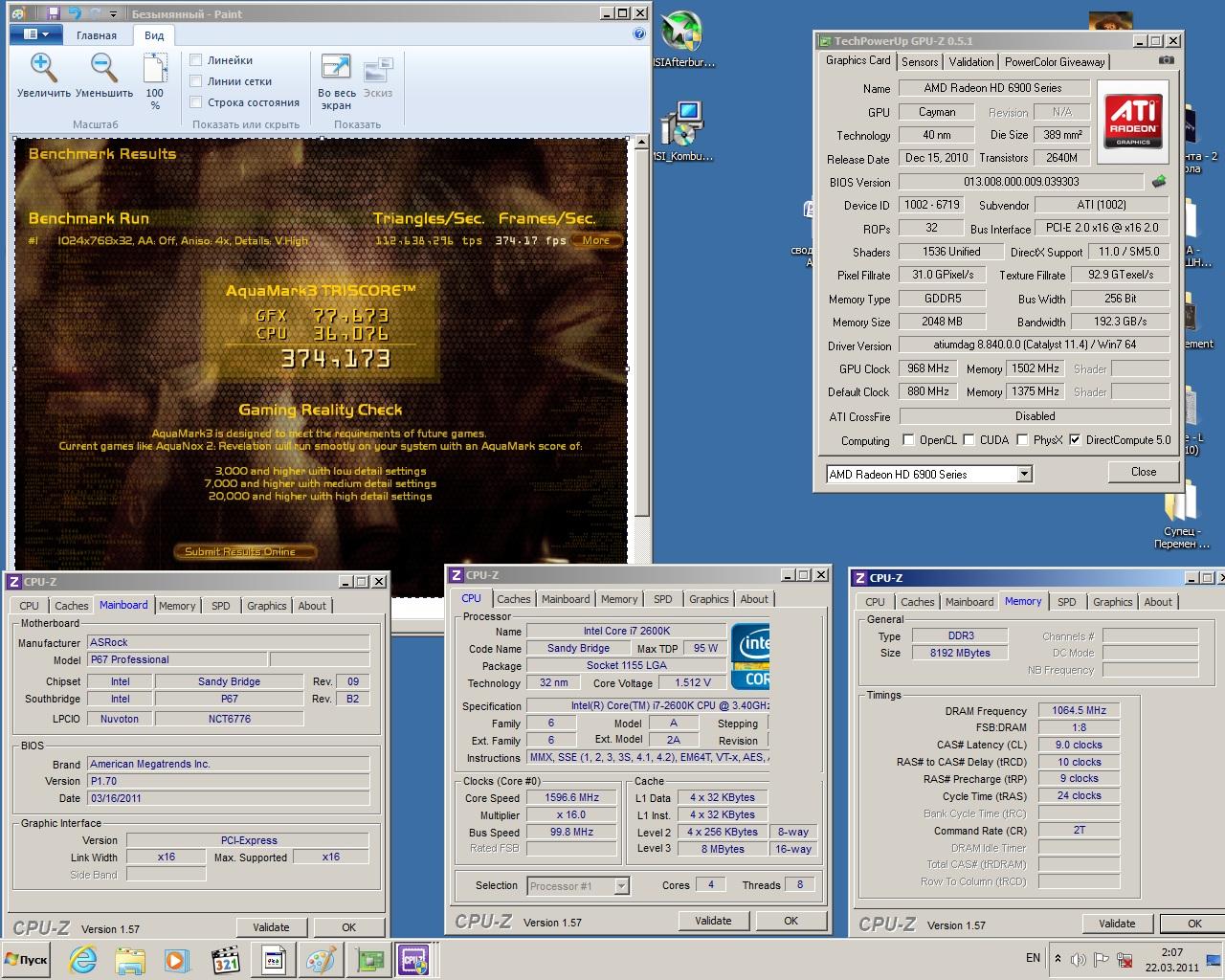Enable the Линейки checkbox

click(x=196, y=60)
